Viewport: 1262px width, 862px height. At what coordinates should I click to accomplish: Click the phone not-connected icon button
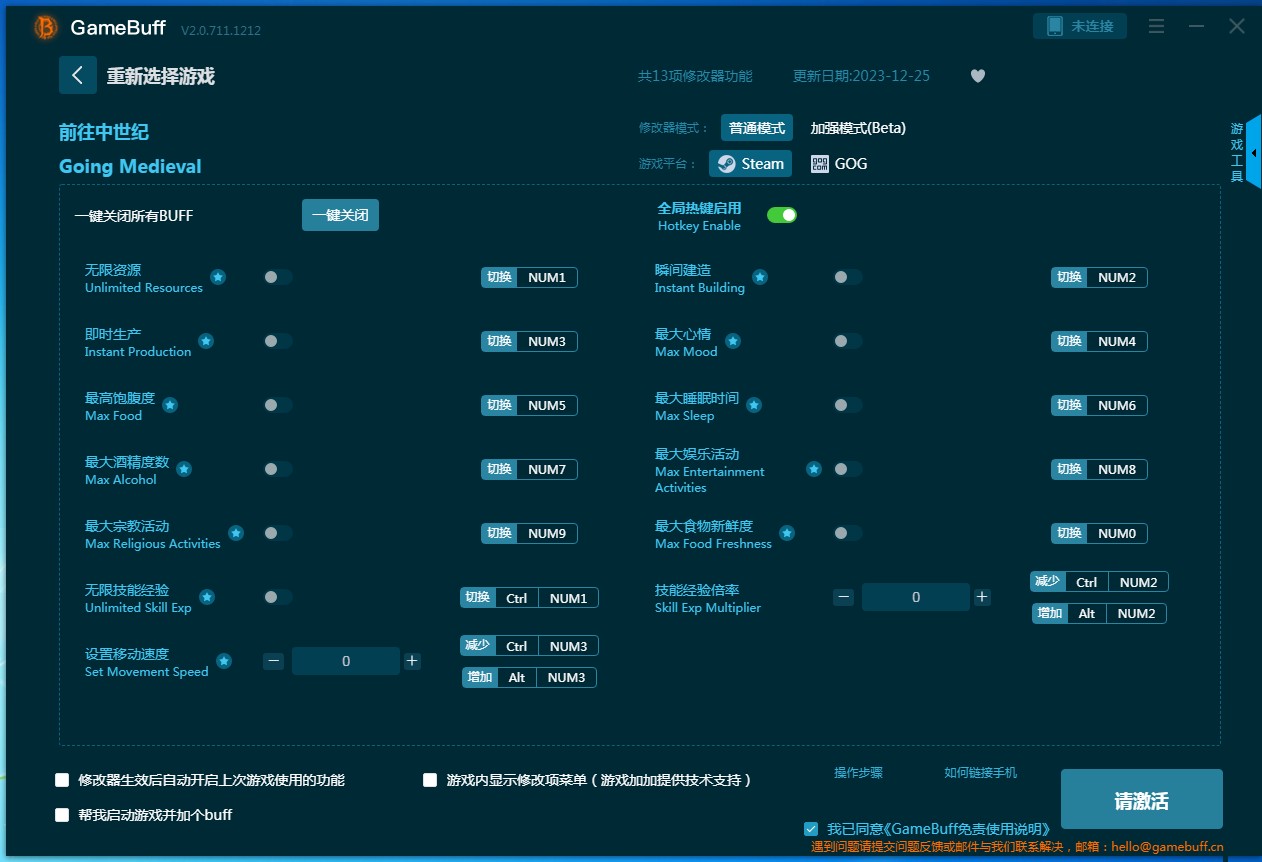[1079, 26]
